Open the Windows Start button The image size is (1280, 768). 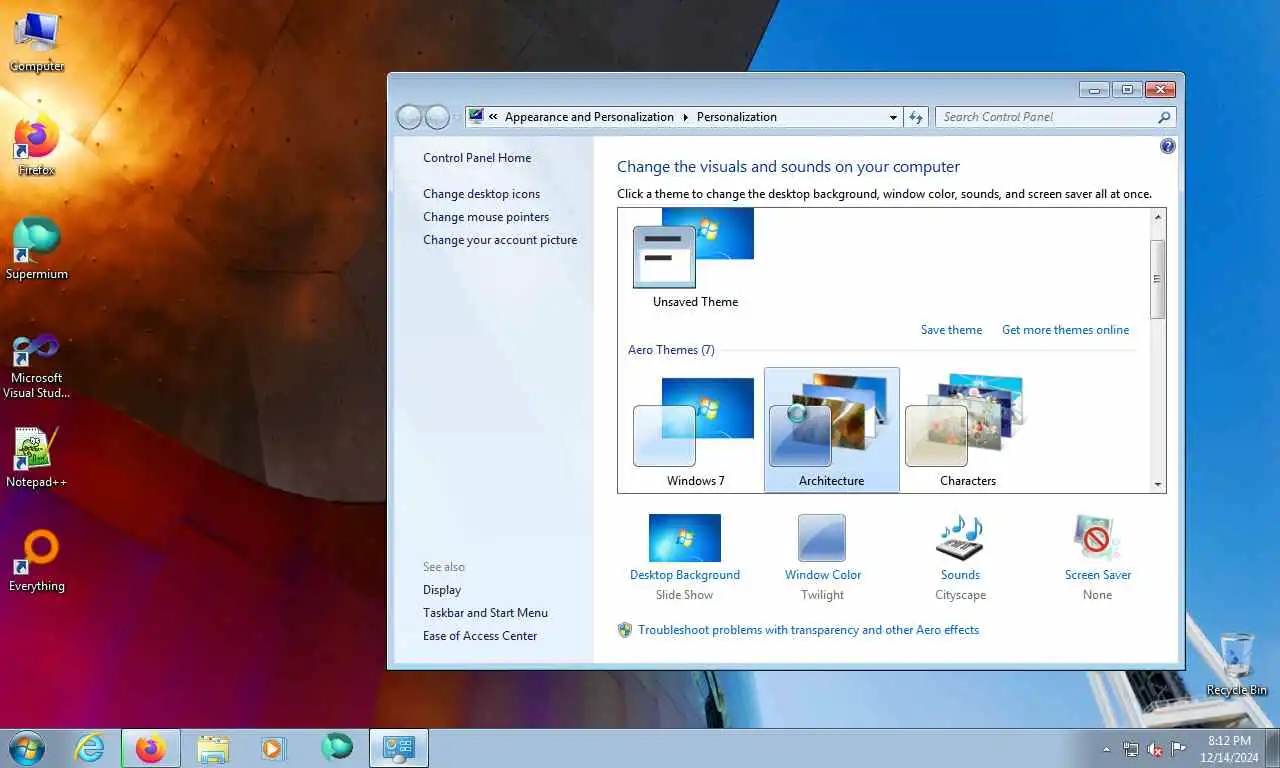click(26, 748)
